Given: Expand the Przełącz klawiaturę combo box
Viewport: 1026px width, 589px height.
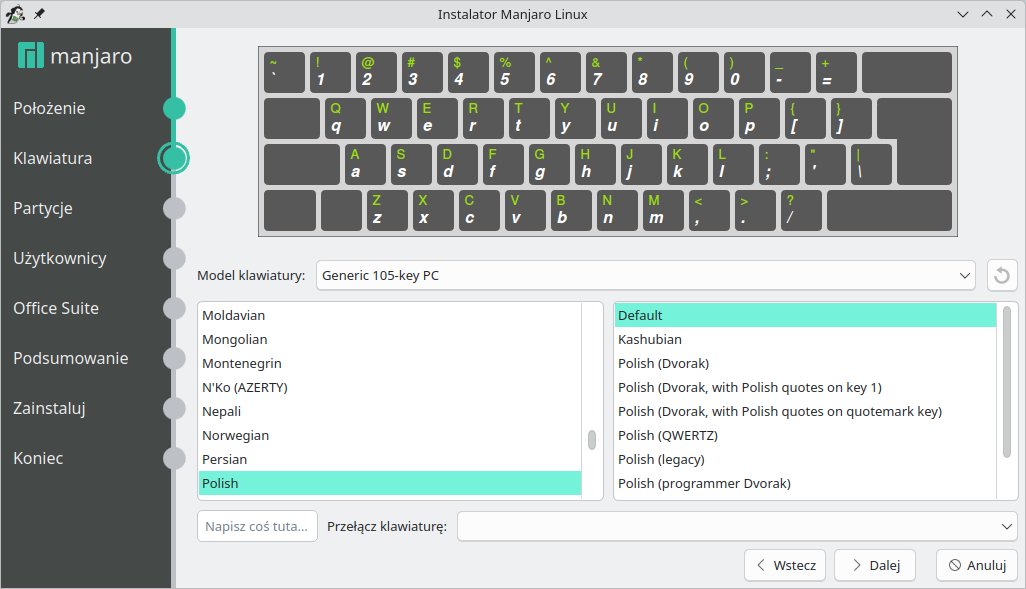Looking at the screenshot, I should tap(736, 526).
